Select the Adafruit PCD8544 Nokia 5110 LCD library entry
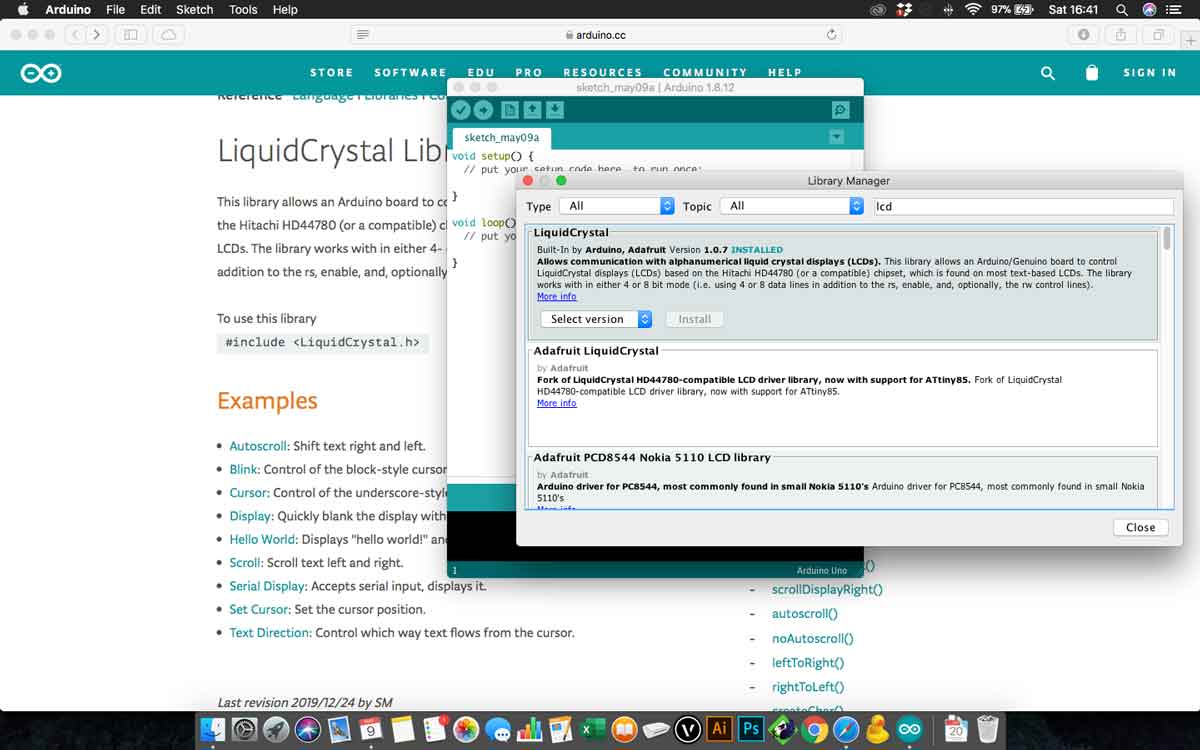 842,483
